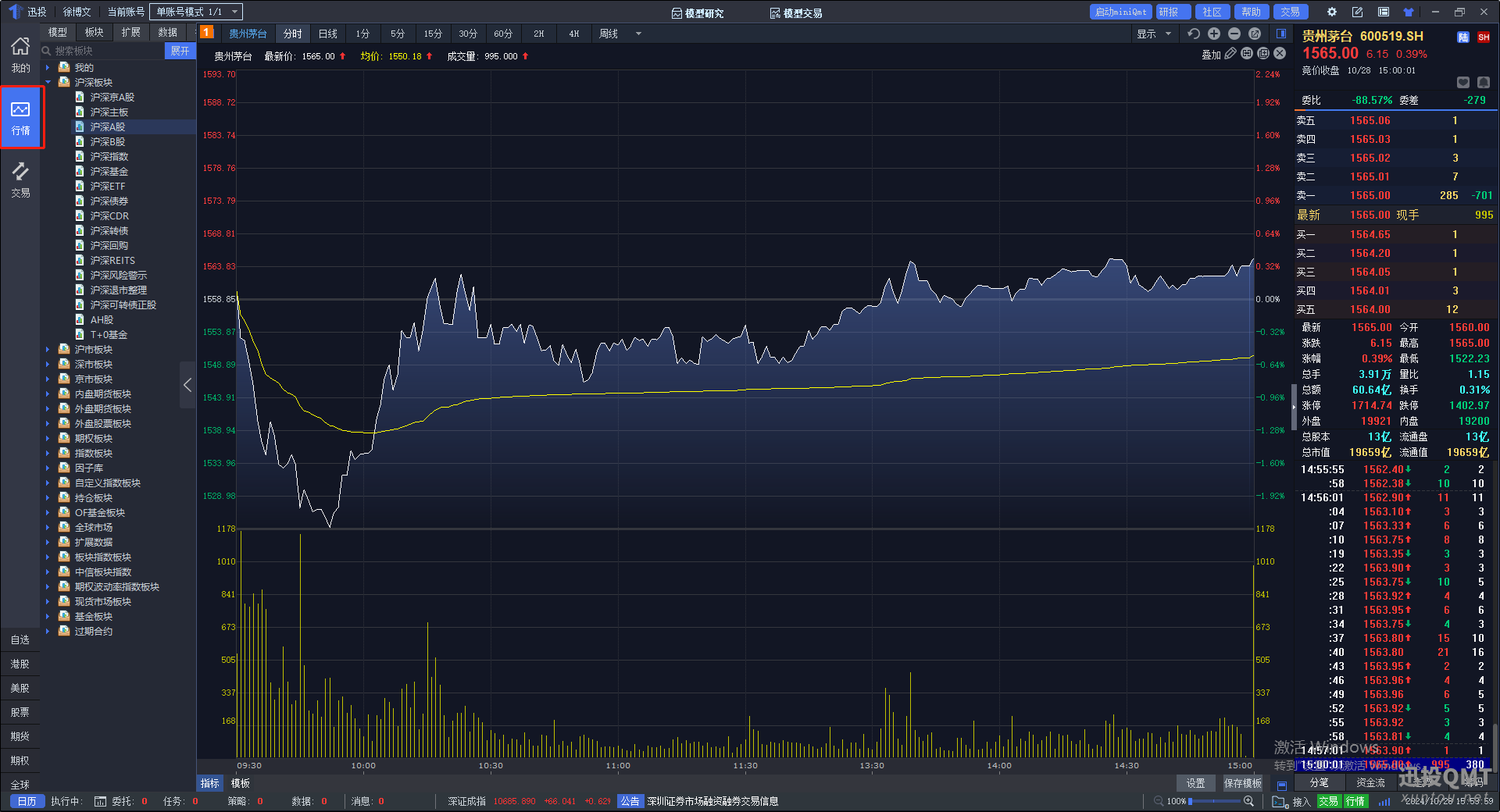Switch to the 板块 tab

pyautogui.click(x=95, y=32)
